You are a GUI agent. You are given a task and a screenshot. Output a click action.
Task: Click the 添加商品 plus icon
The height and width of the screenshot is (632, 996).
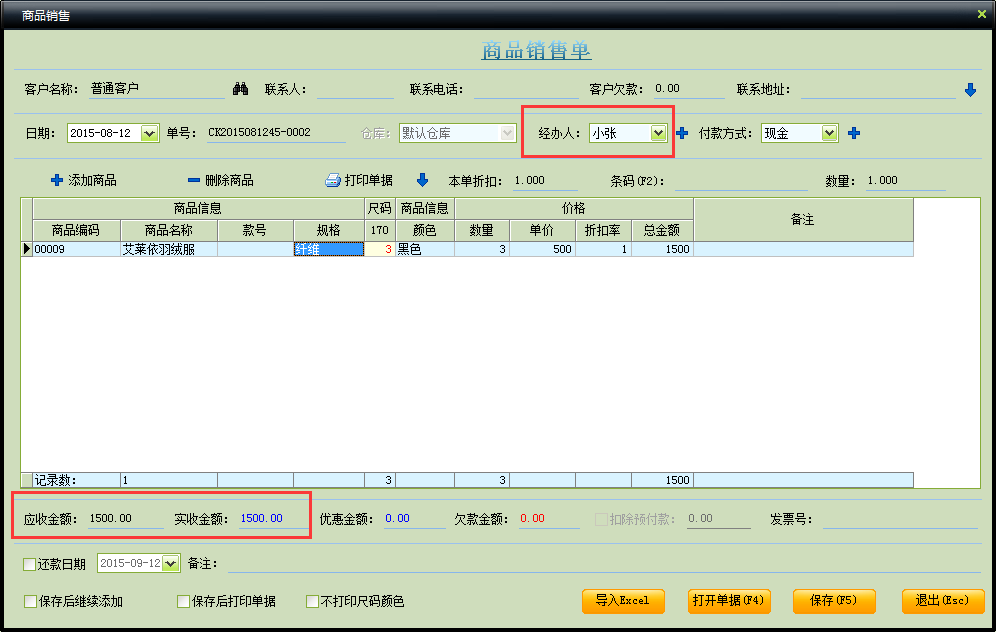point(57,180)
